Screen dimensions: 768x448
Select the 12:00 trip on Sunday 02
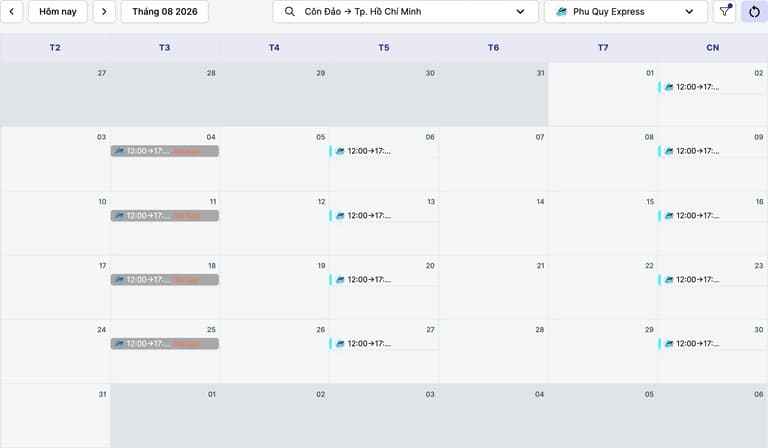[713, 87]
